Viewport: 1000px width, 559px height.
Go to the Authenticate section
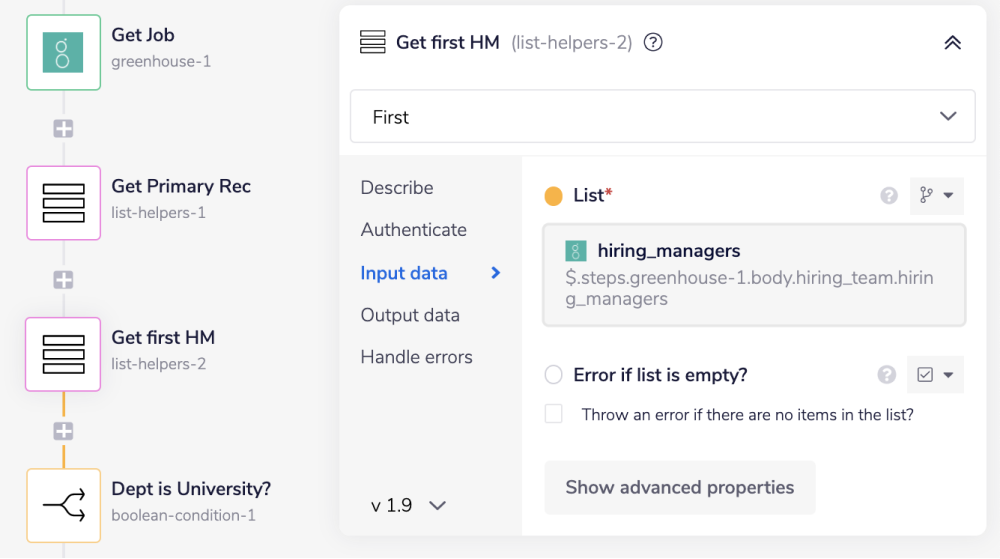point(413,230)
